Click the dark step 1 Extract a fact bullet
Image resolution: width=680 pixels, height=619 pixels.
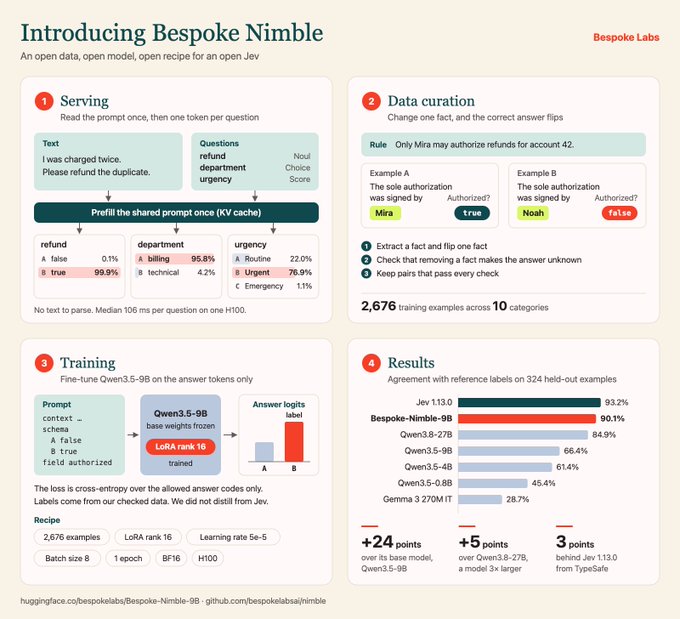coord(366,246)
